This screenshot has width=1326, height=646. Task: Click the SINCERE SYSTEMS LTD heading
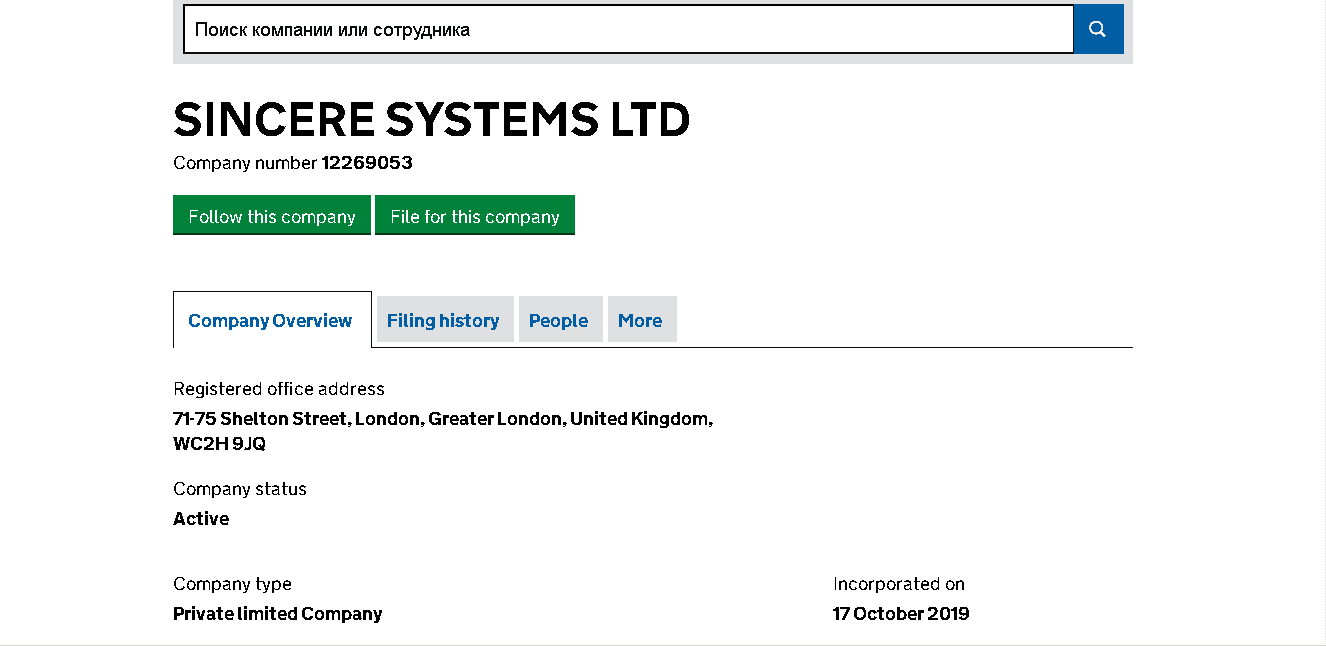(x=431, y=120)
